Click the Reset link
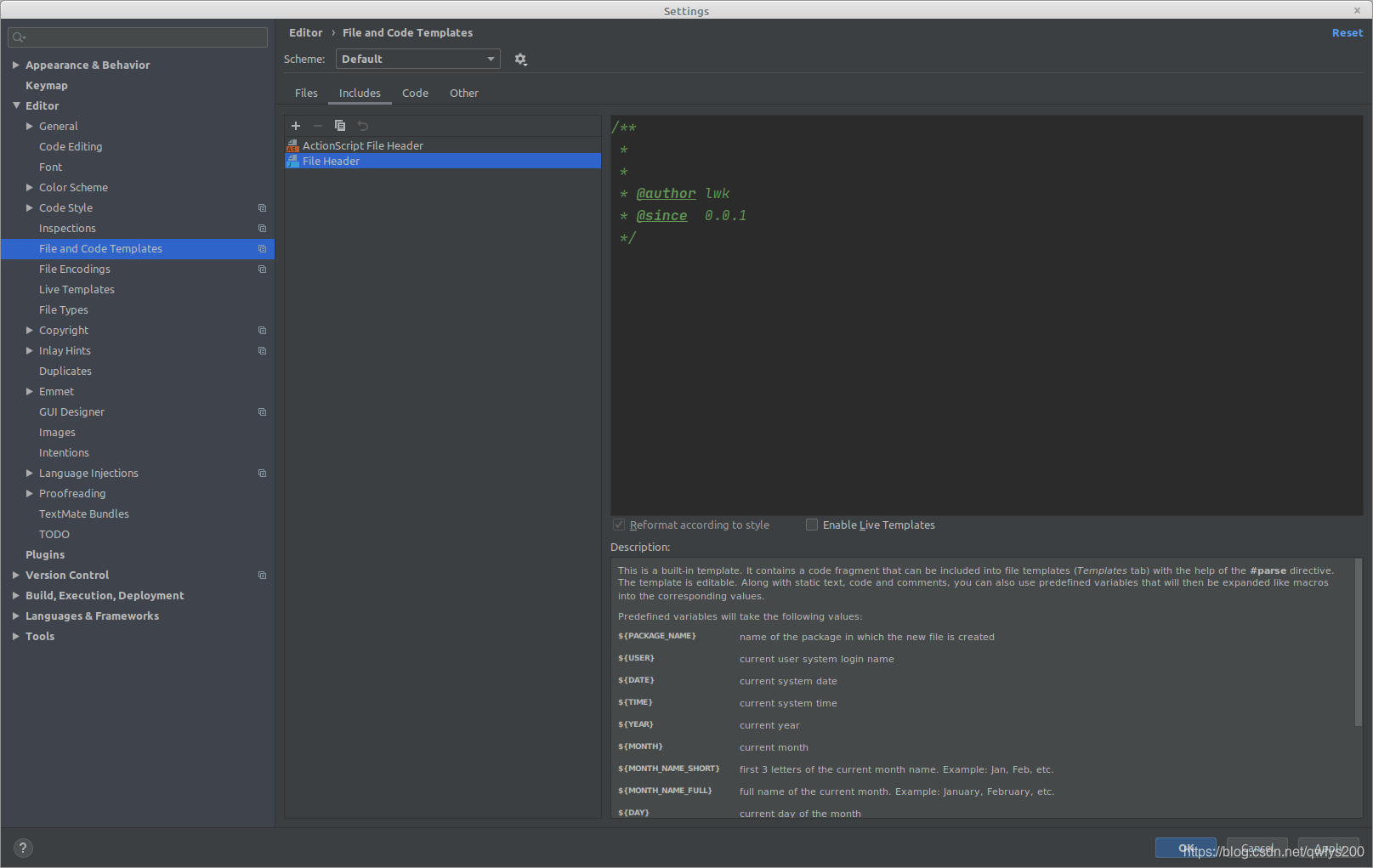Screen dimensions: 1373x868 pyautogui.click(x=1347, y=33)
